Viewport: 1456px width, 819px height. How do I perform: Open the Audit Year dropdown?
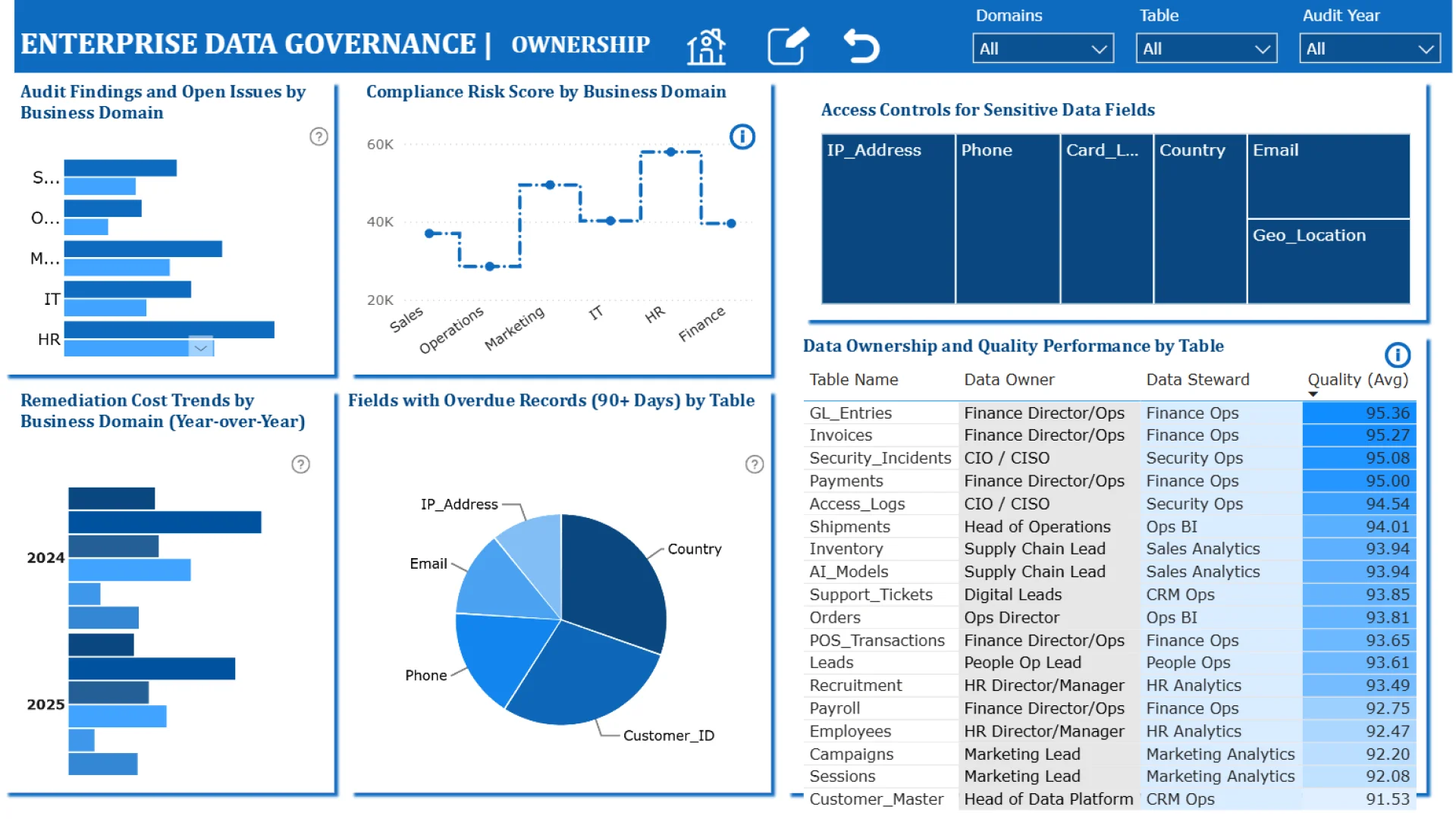(1369, 49)
